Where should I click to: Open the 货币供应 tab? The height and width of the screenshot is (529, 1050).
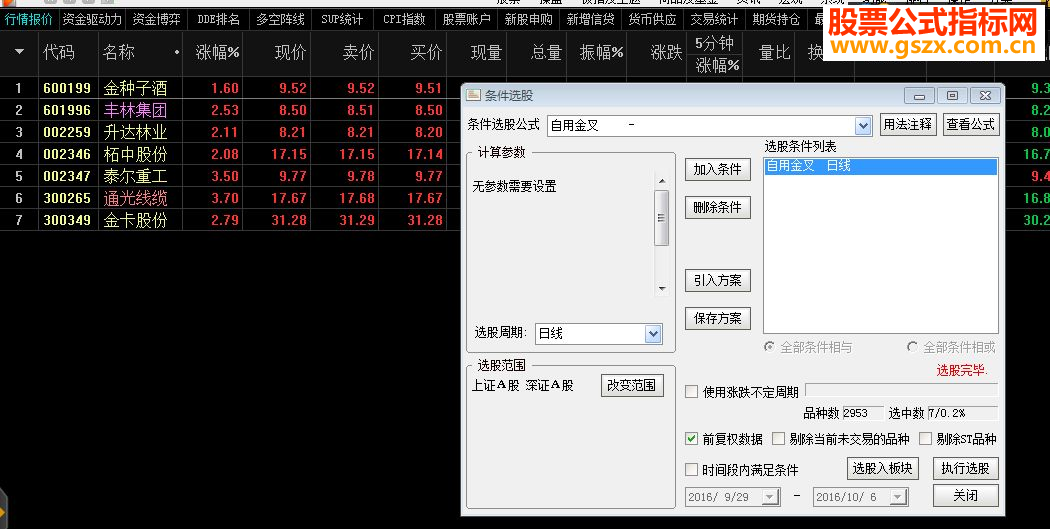coord(652,19)
